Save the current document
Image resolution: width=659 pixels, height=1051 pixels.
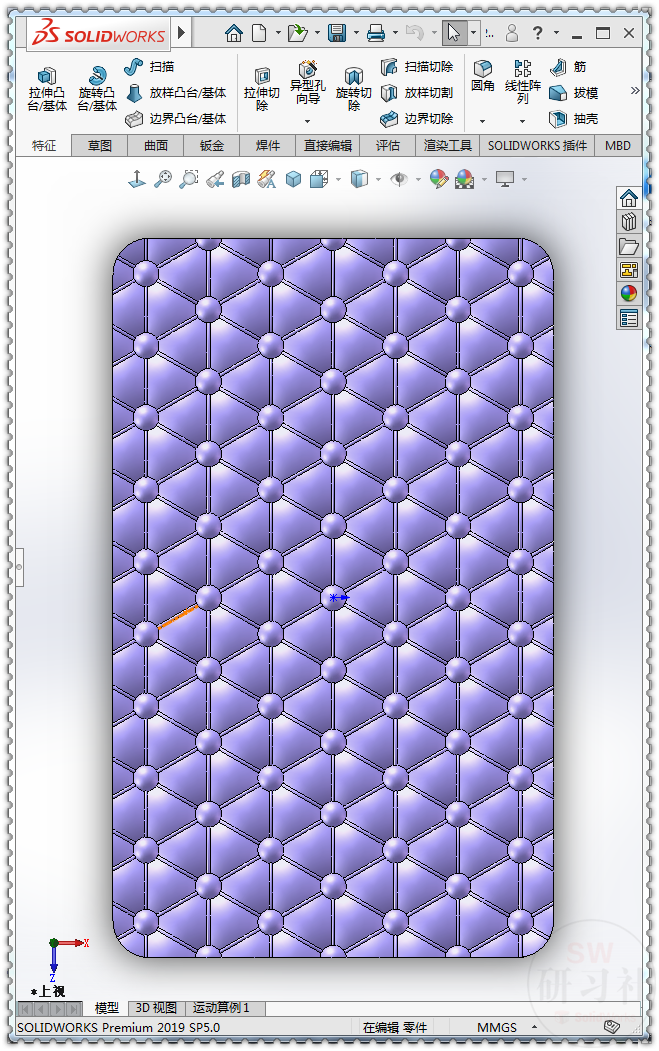click(x=337, y=33)
